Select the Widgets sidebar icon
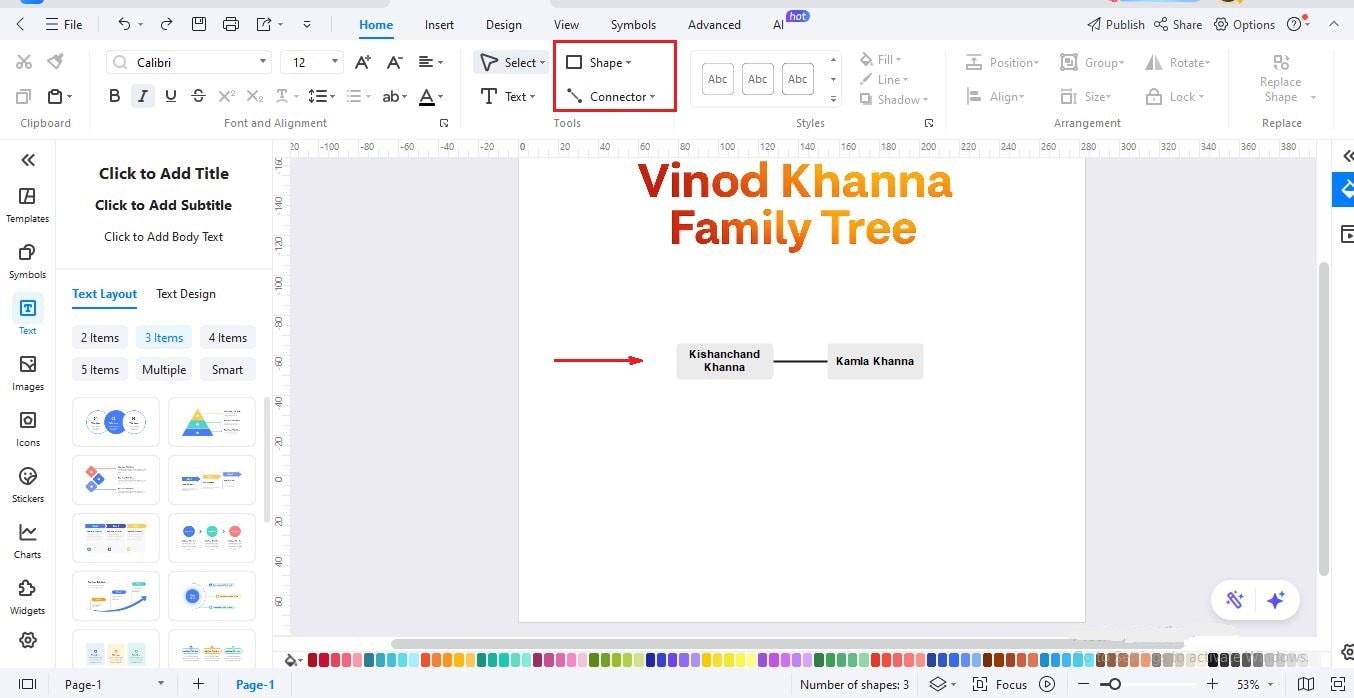This screenshot has height=698, width=1354. pos(27,595)
